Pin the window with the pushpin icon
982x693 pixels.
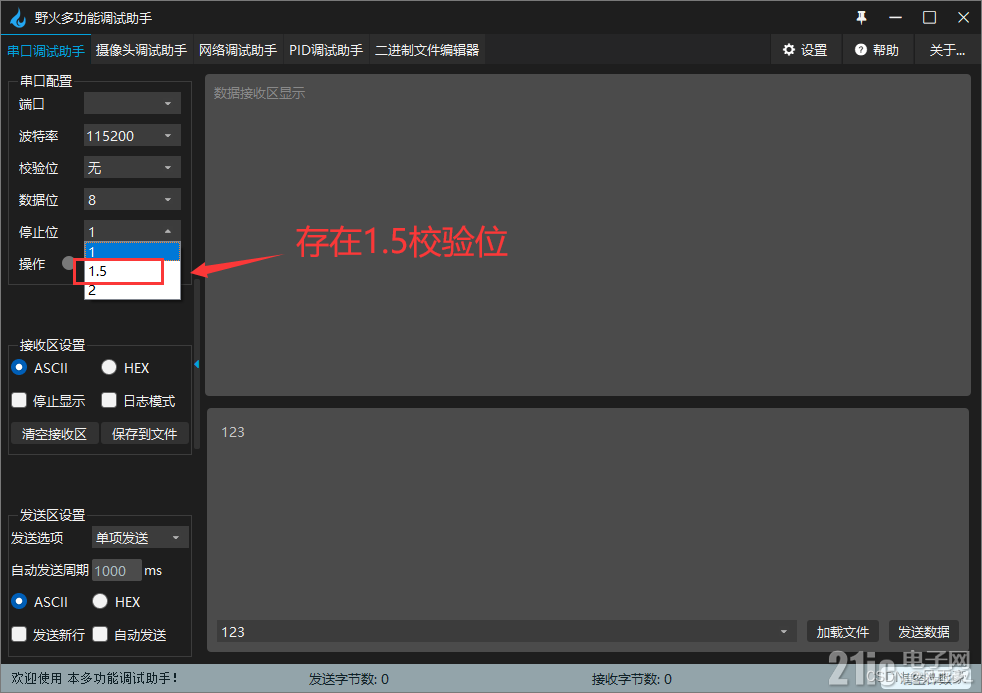point(862,18)
